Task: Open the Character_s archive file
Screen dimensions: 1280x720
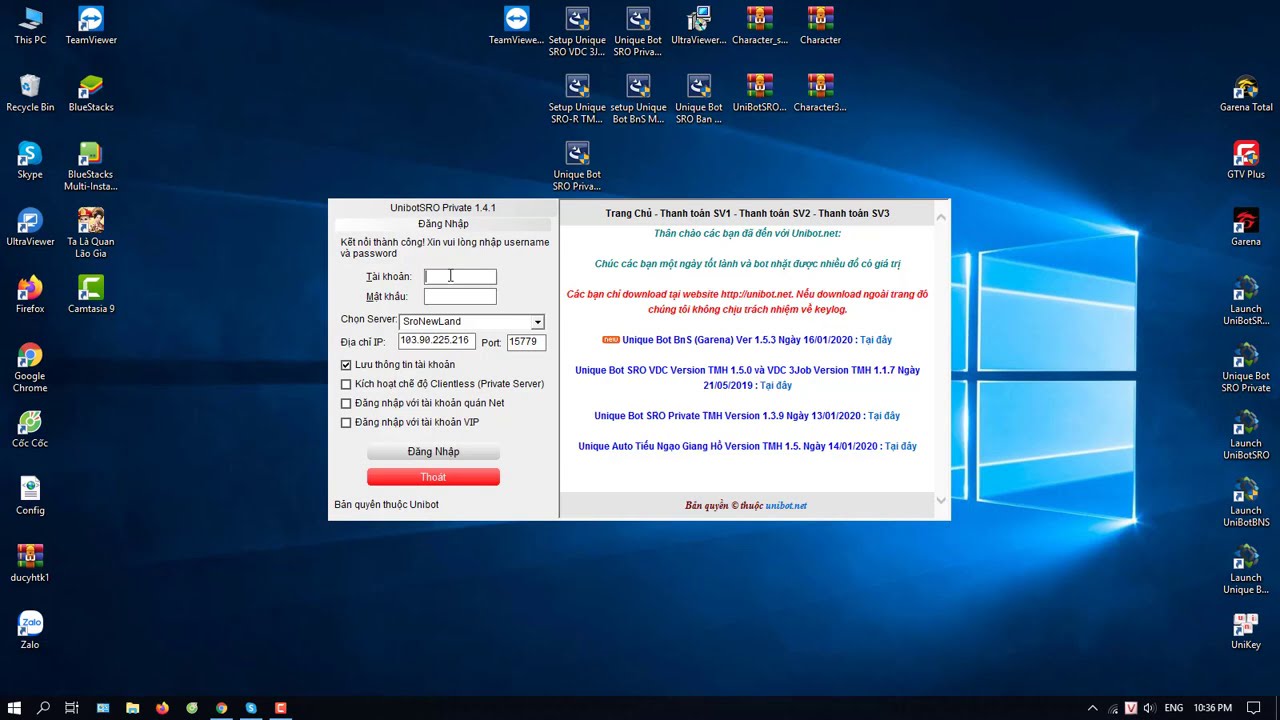Action: pyautogui.click(x=760, y=26)
